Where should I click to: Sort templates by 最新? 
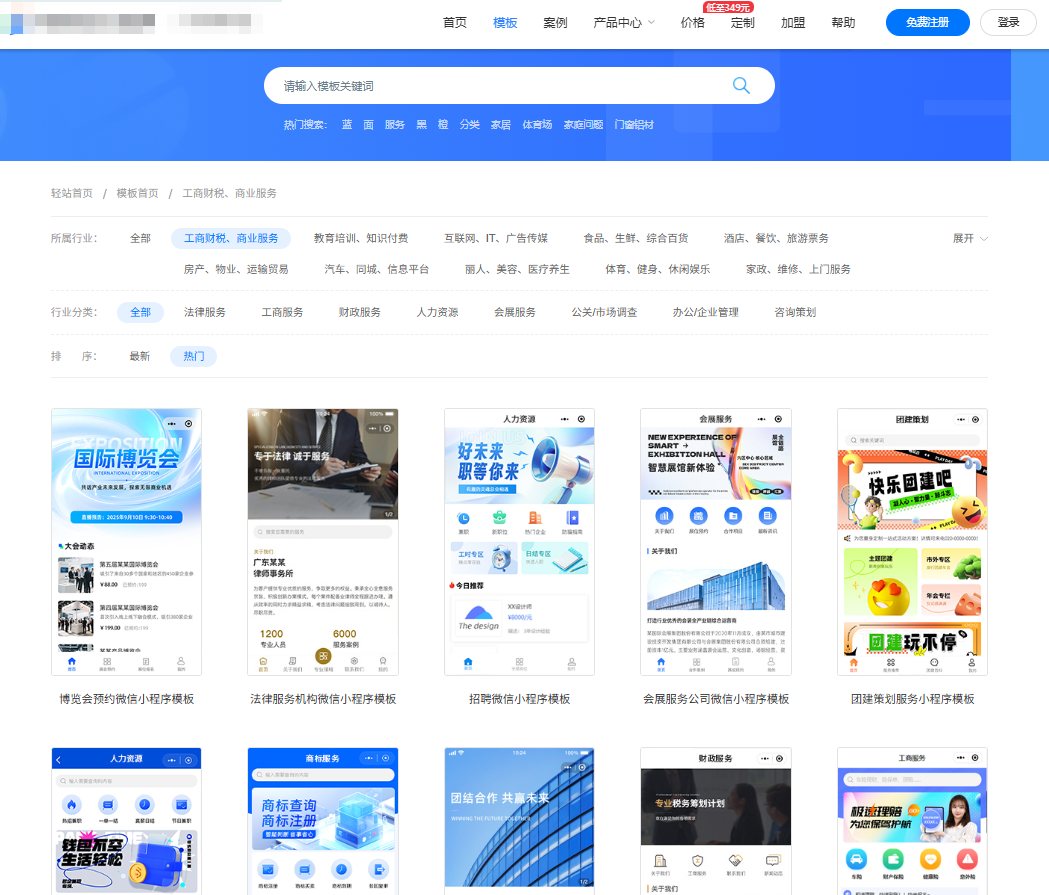[140, 357]
